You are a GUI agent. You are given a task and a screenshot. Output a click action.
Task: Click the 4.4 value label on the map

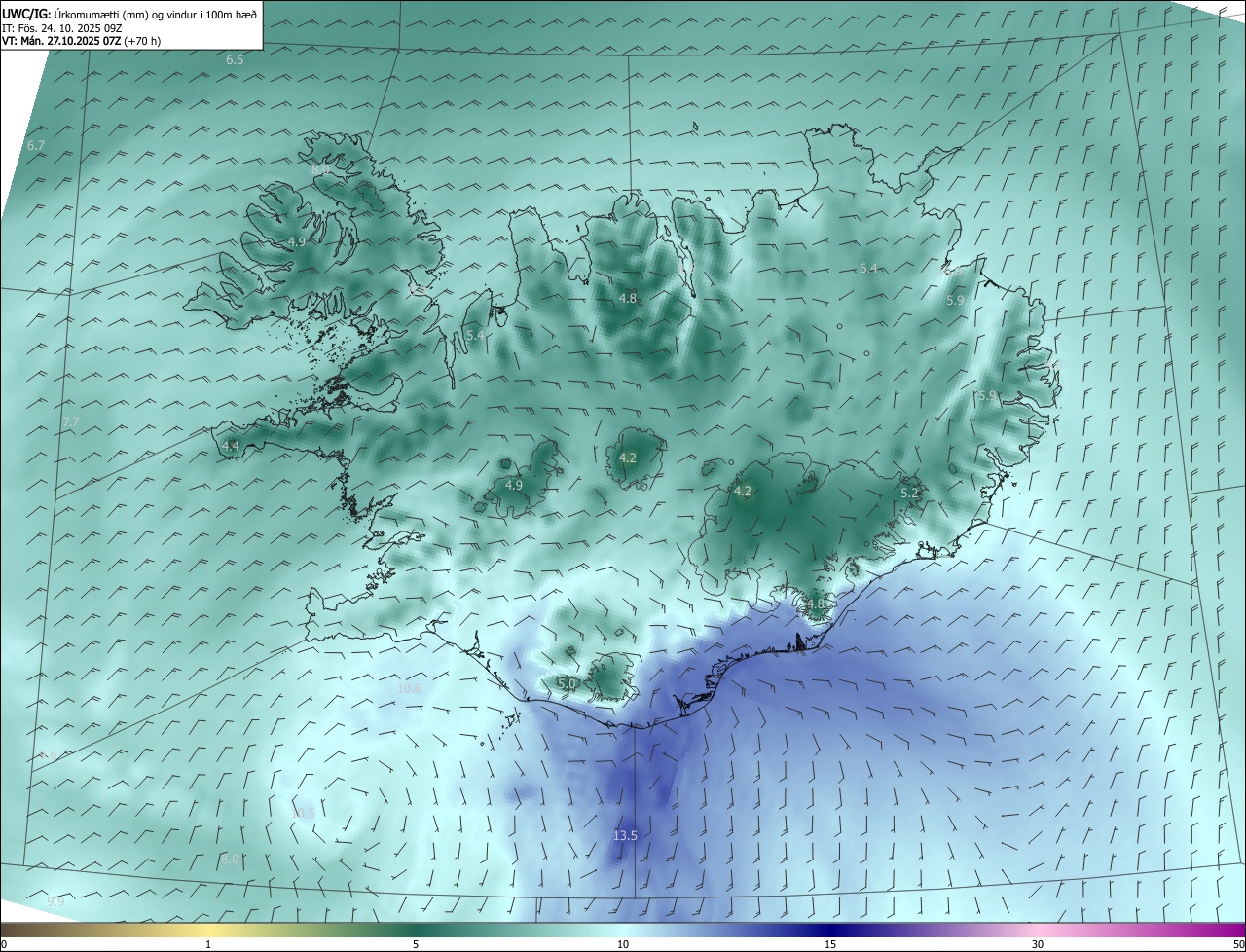[x=231, y=446]
